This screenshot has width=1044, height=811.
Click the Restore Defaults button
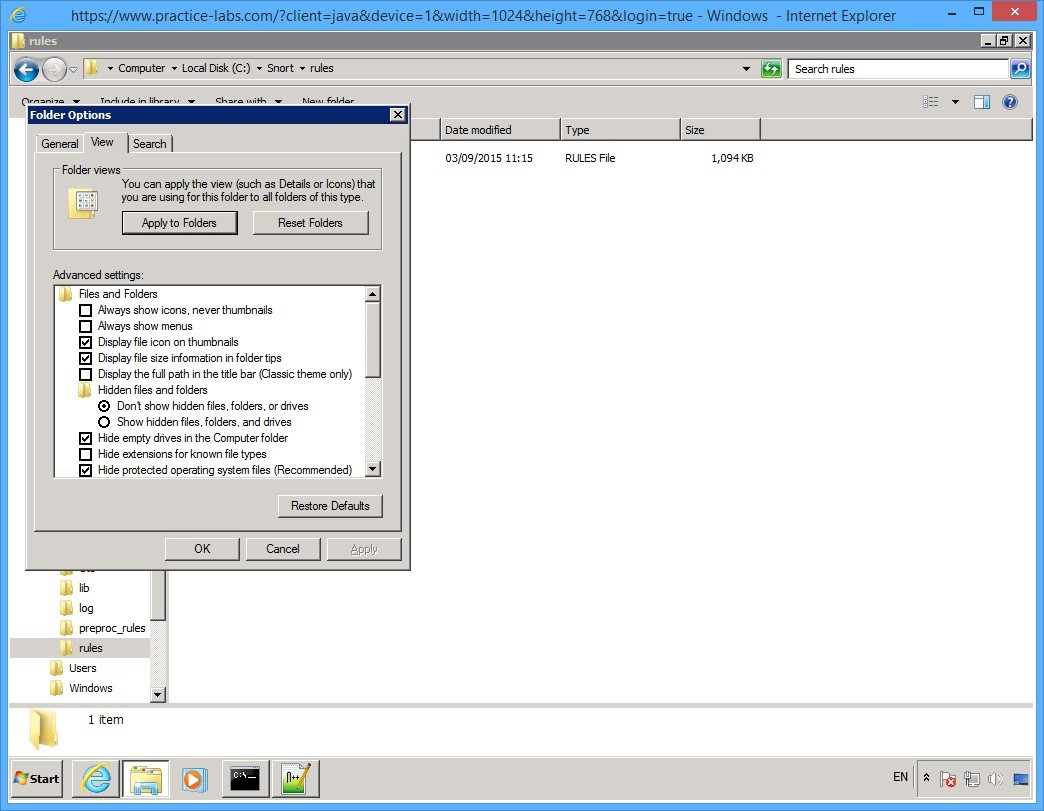tap(330, 506)
